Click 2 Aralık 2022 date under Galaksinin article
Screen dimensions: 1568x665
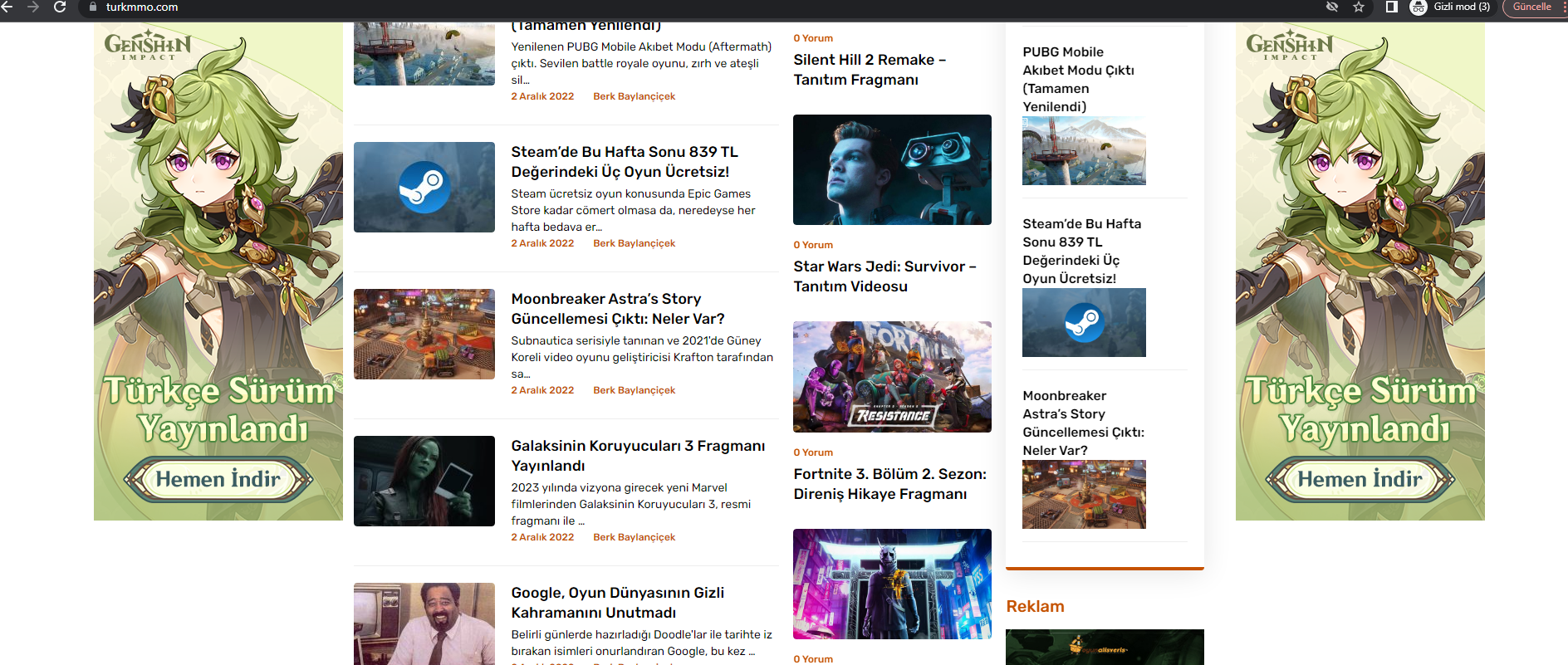[x=542, y=537]
